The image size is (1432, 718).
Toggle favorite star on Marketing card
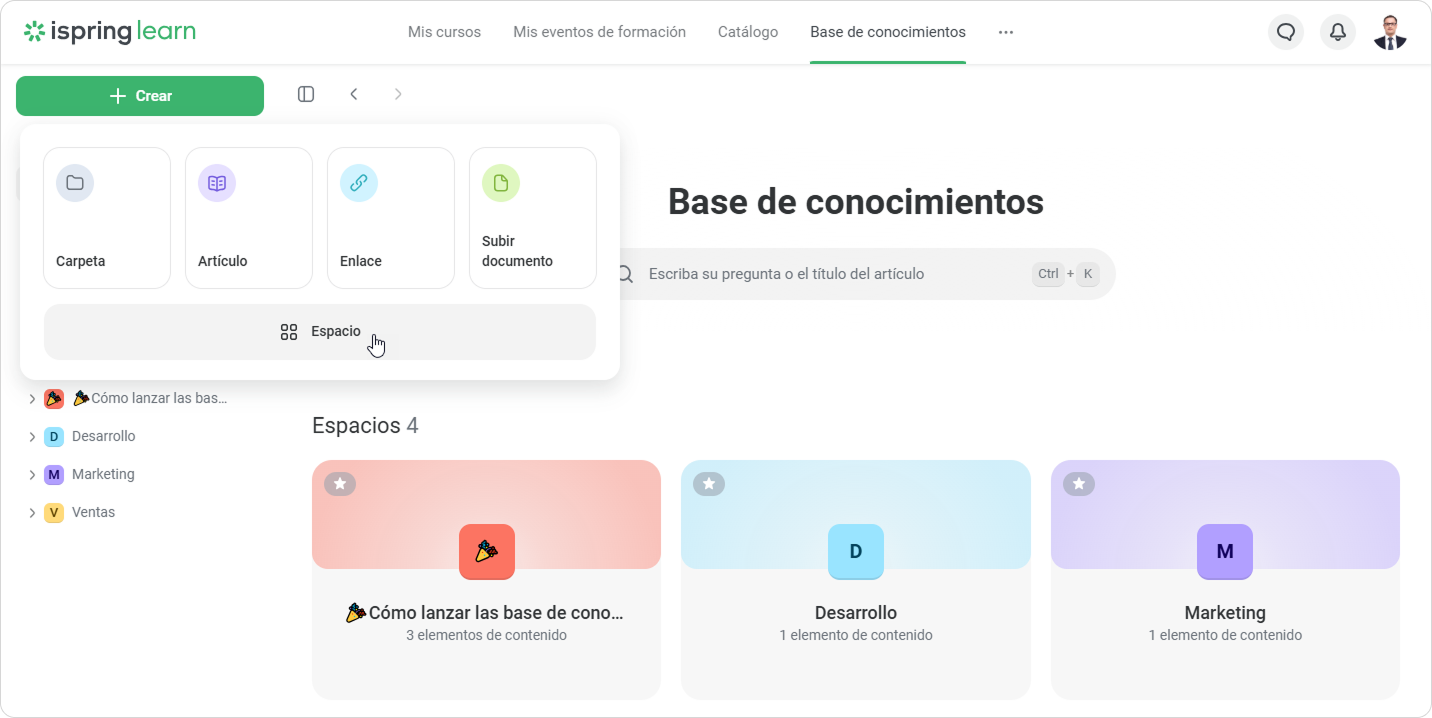pyautogui.click(x=1078, y=484)
